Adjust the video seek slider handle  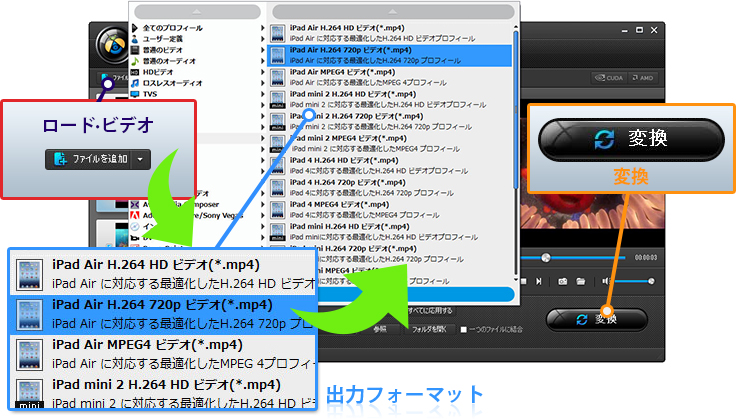pos(545,258)
